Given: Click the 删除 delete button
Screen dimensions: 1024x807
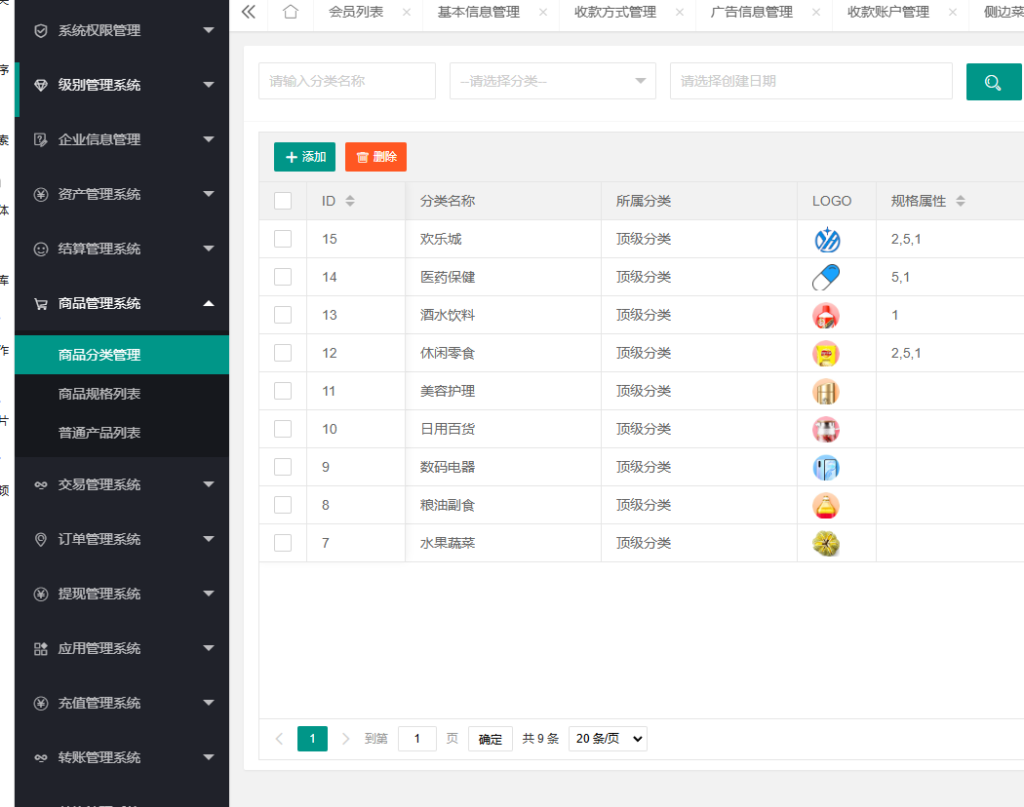Looking at the screenshot, I should [x=375, y=157].
